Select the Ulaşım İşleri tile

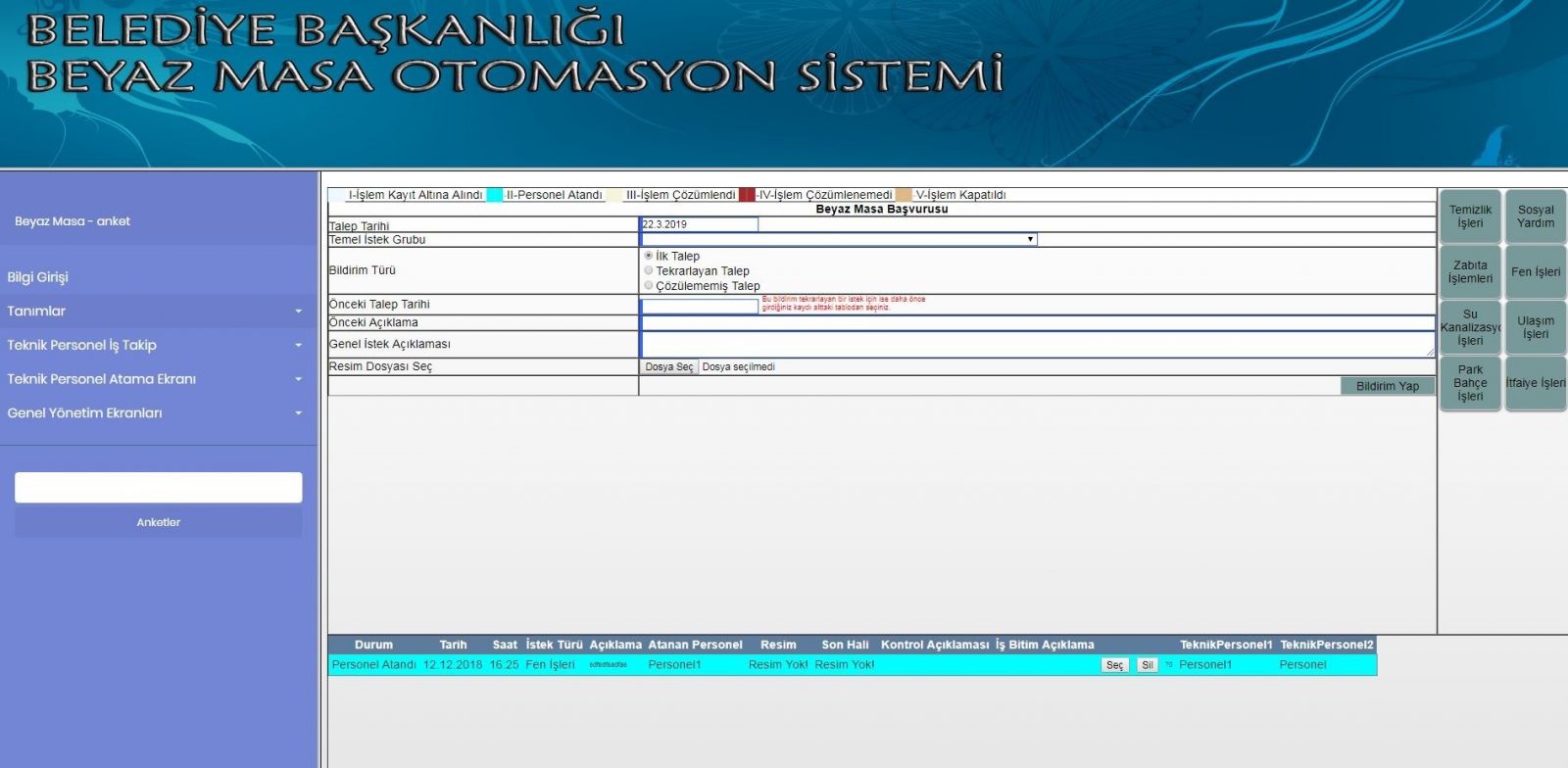pyautogui.click(x=1536, y=327)
